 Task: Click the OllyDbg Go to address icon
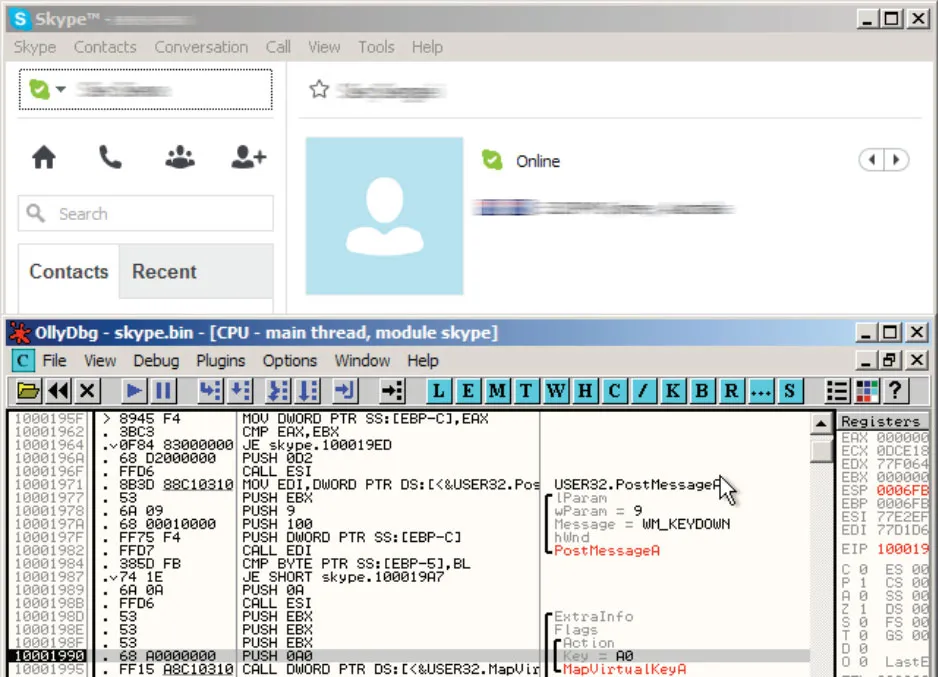coord(392,391)
